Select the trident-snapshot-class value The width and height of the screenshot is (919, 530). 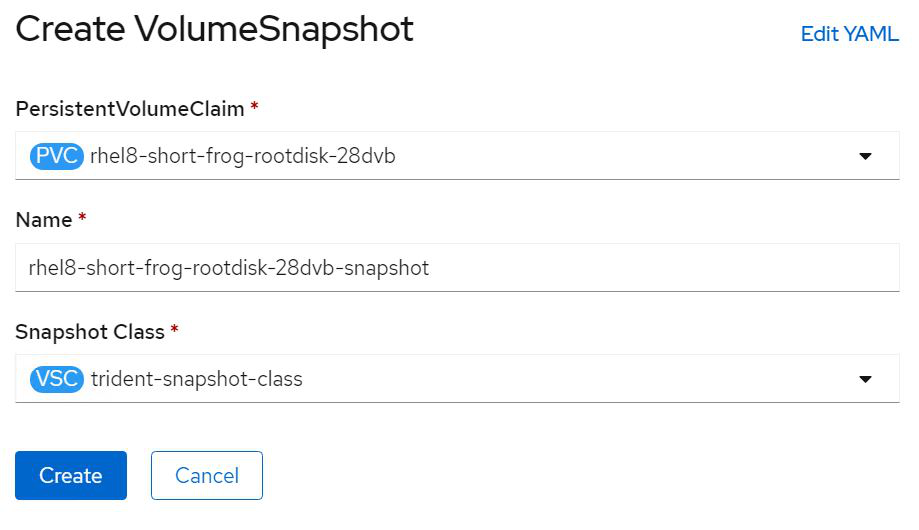(x=197, y=379)
